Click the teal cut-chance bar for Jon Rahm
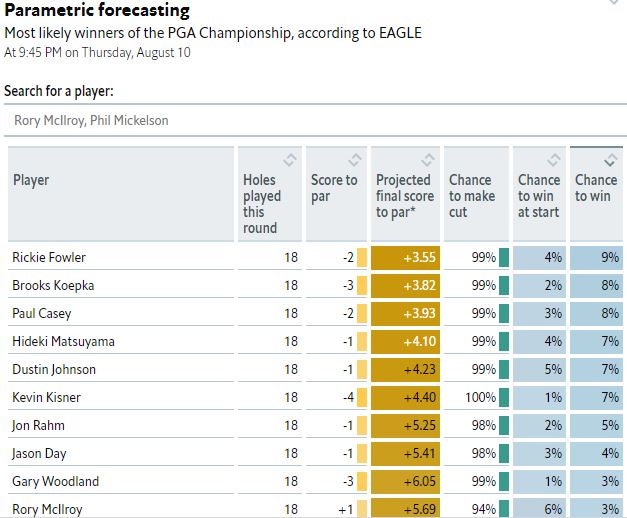Image resolution: width=627 pixels, height=518 pixels. 504,425
